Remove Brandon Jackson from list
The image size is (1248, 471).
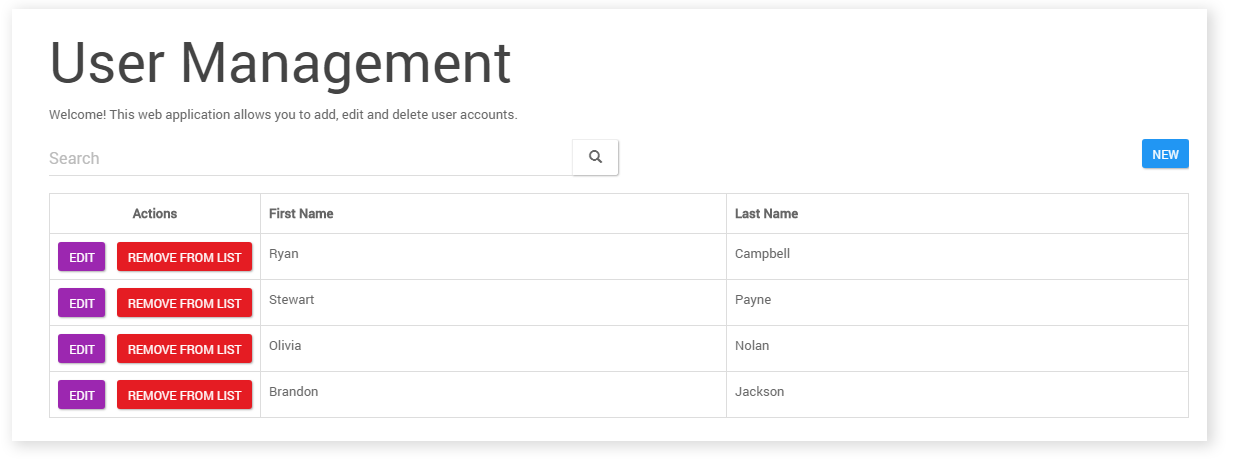(x=184, y=395)
